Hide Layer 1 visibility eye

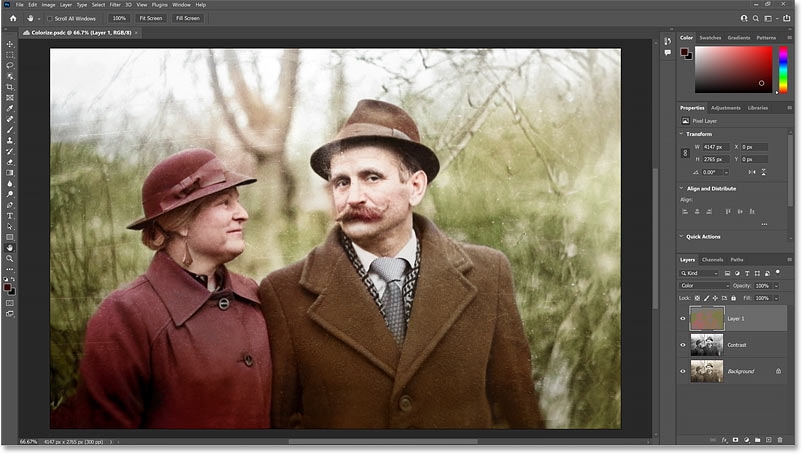point(683,319)
